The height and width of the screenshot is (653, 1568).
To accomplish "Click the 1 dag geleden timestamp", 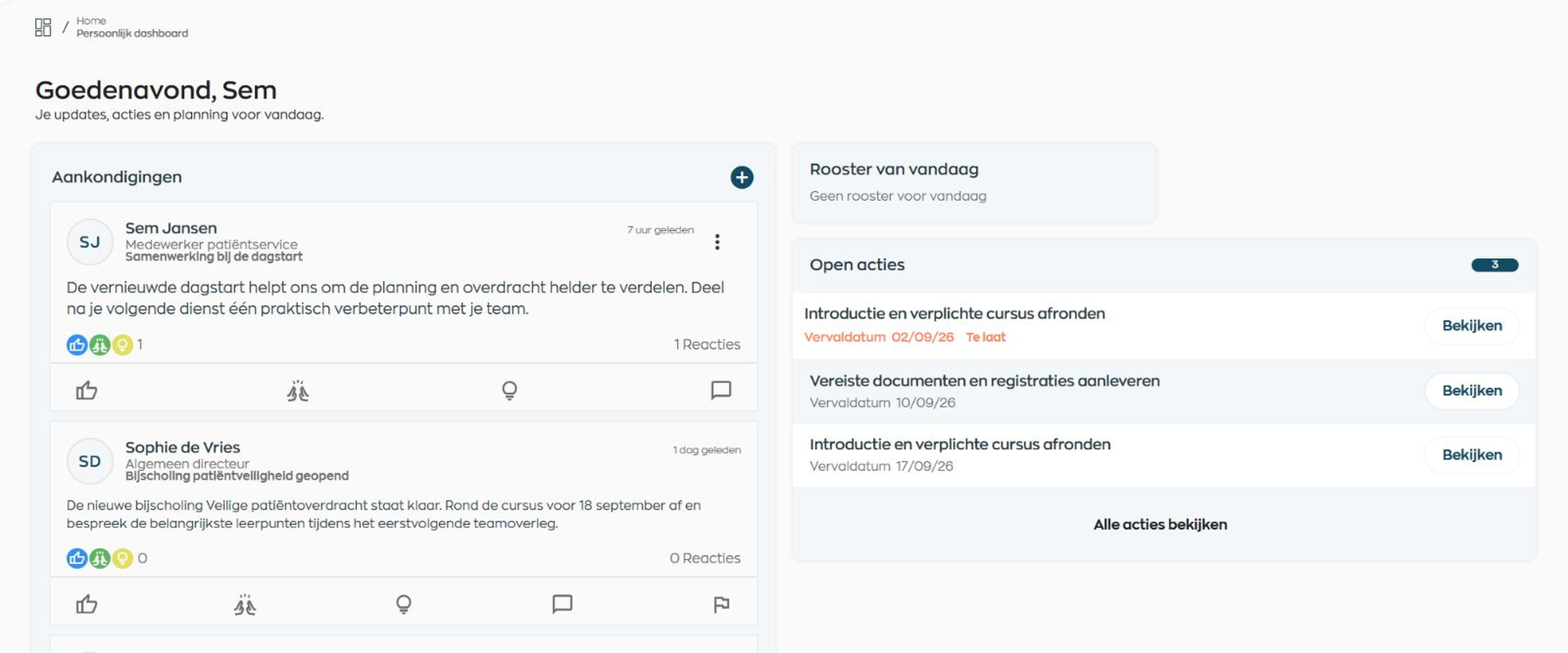I will point(707,451).
